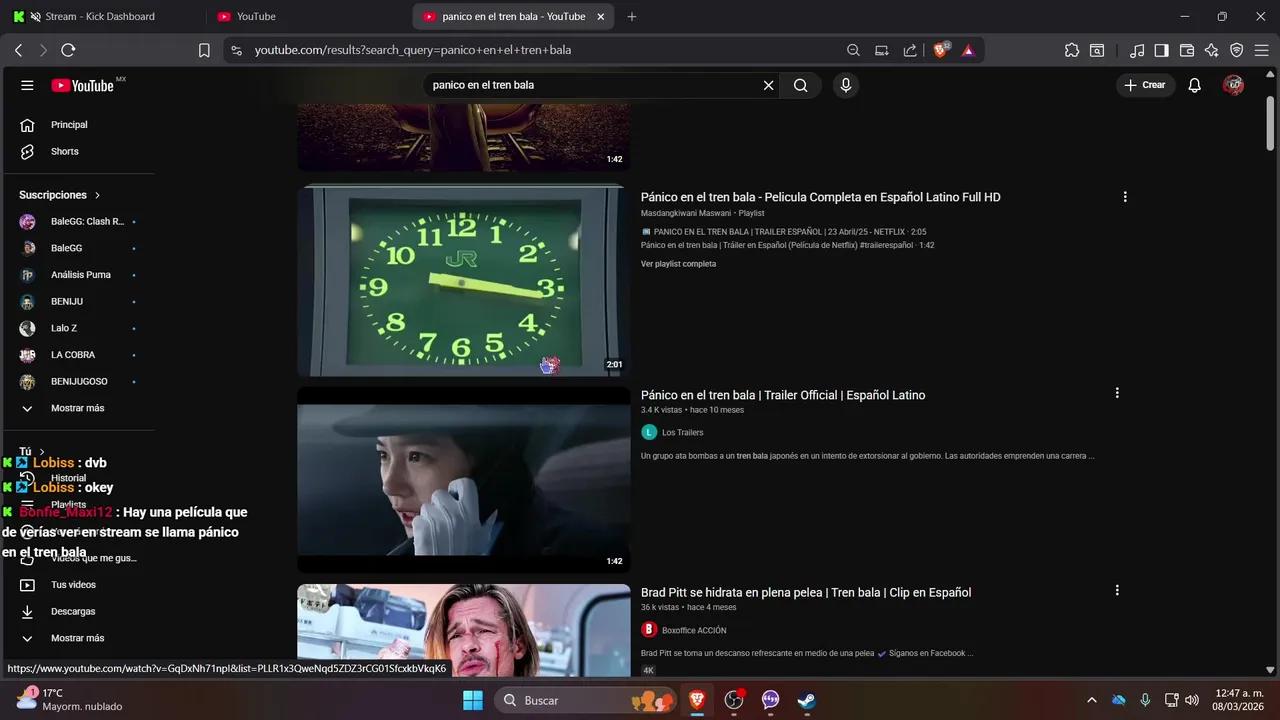Play the green clock playlist thumbnail
This screenshot has width=1280, height=720.
(x=463, y=280)
